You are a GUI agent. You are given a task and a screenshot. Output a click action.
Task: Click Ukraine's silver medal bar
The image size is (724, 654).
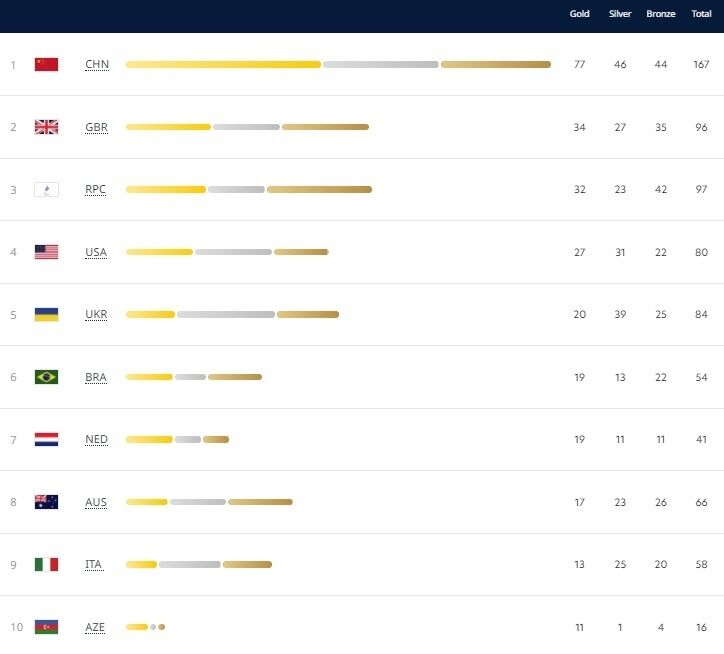(x=226, y=314)
